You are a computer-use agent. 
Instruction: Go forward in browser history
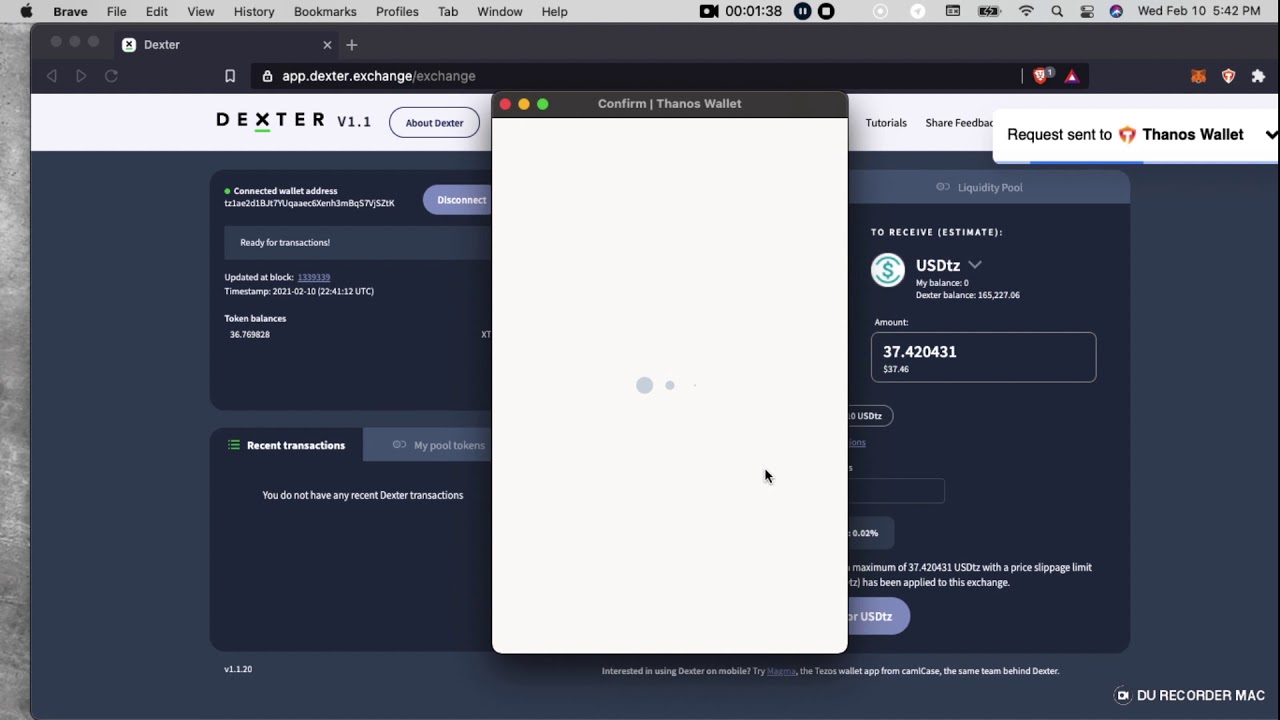coord(81,76)
